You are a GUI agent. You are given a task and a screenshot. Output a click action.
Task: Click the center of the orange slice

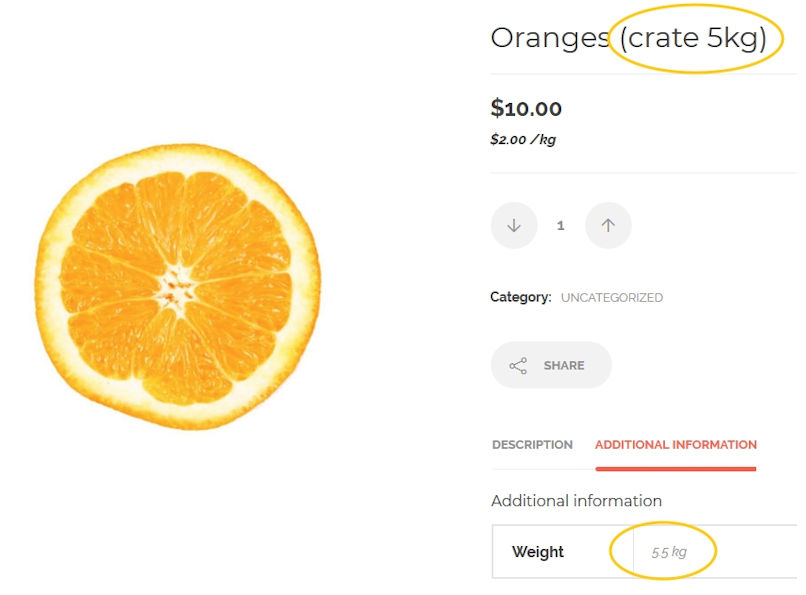(x=175, y=288)
